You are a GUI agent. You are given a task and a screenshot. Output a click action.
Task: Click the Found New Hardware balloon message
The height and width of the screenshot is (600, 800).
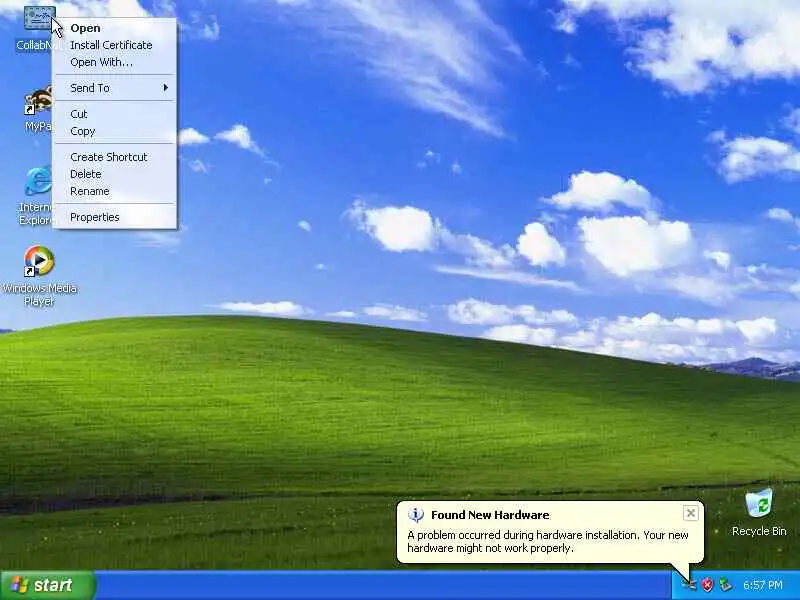coord(547,541)
